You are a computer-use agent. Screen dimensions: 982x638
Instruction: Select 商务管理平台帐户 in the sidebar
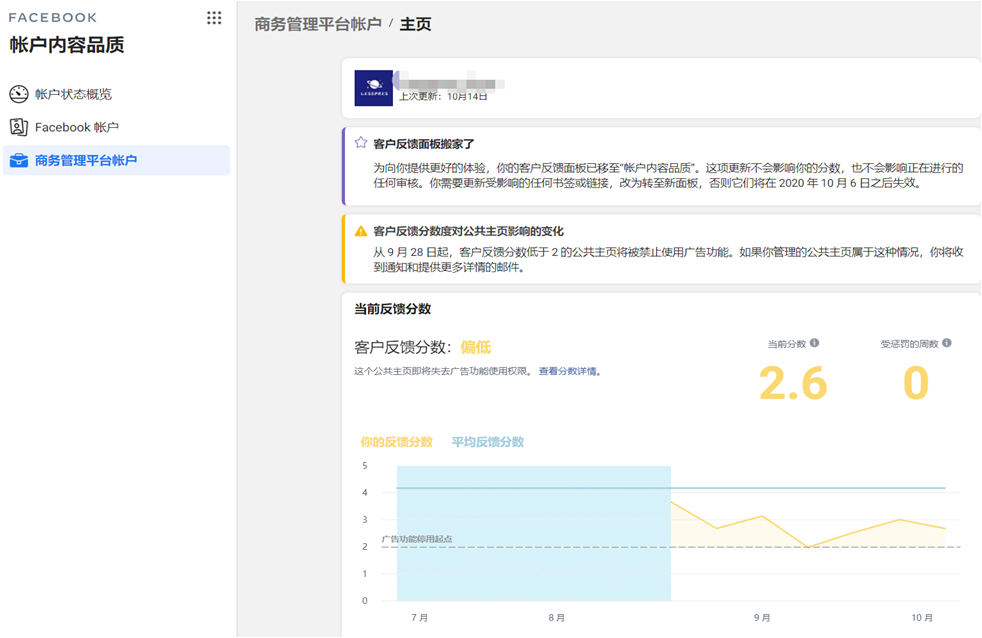point(116,160)
